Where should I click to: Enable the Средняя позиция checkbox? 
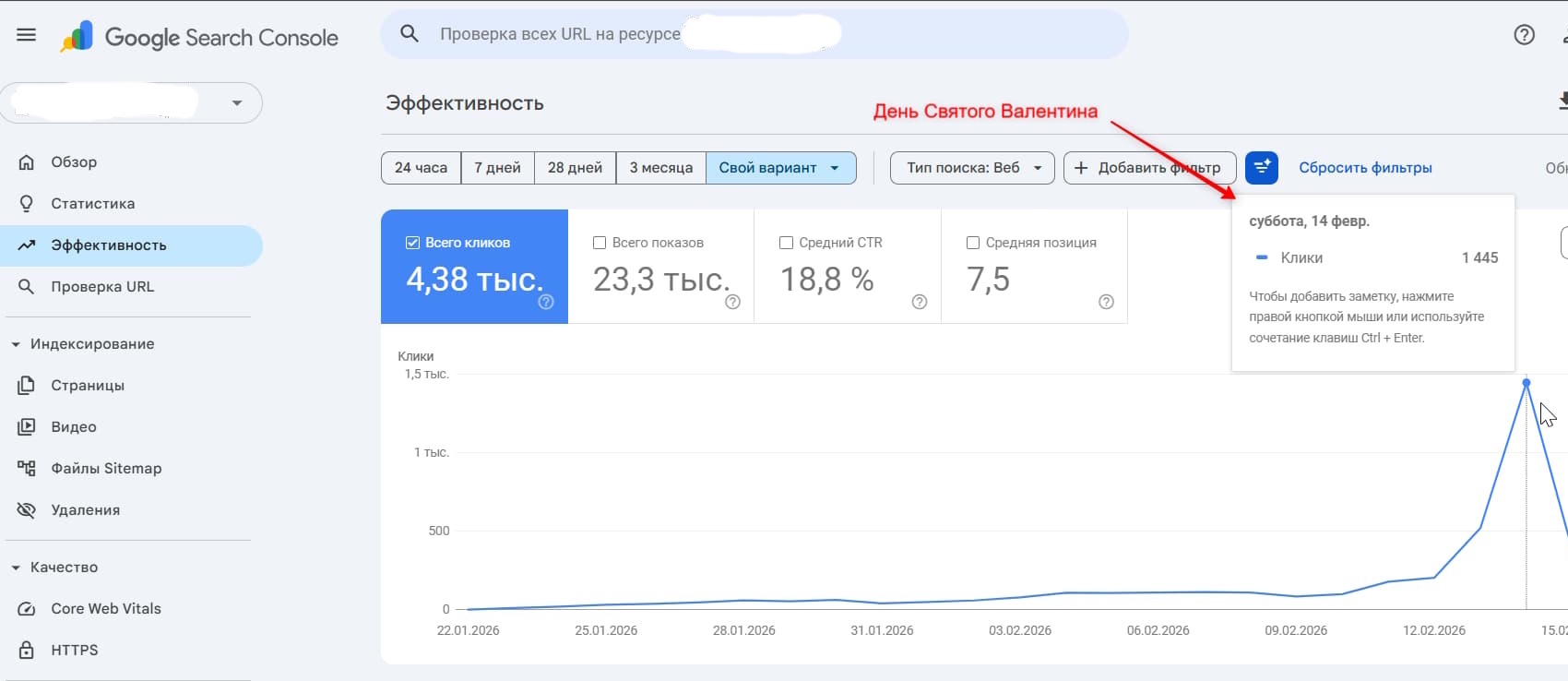click(x=973, y=243)
